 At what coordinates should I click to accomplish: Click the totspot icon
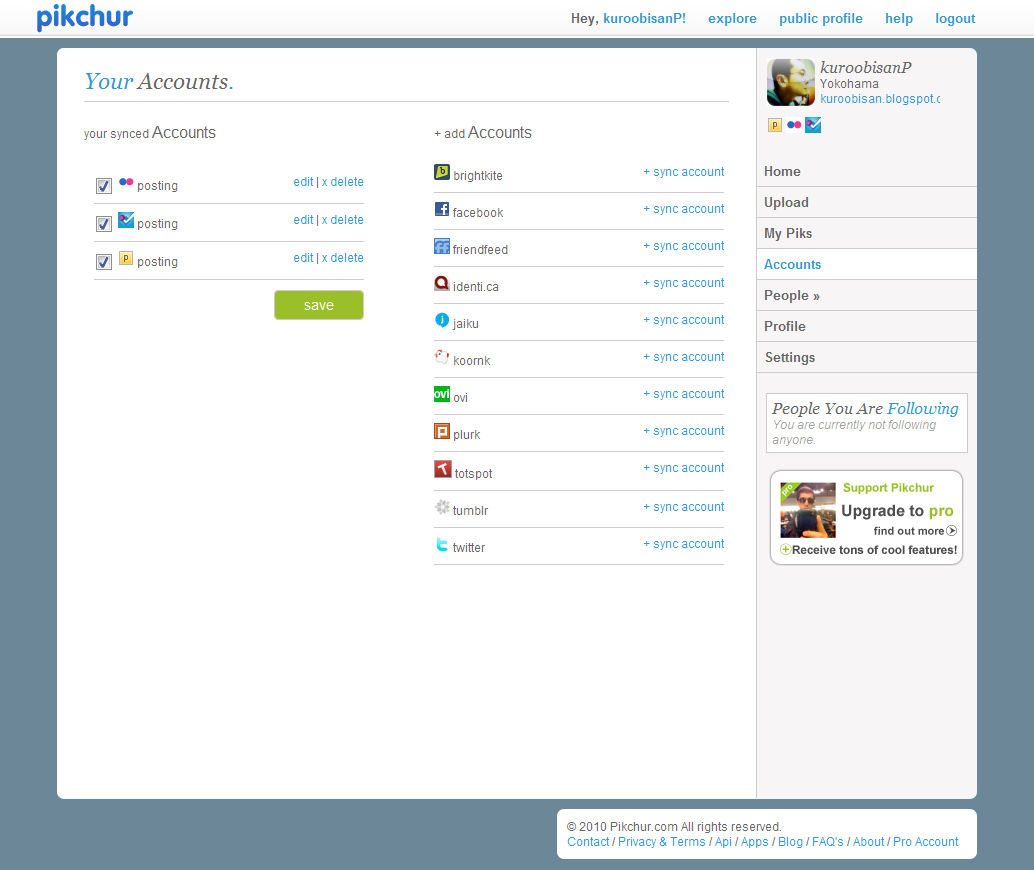tap(442, 469)
